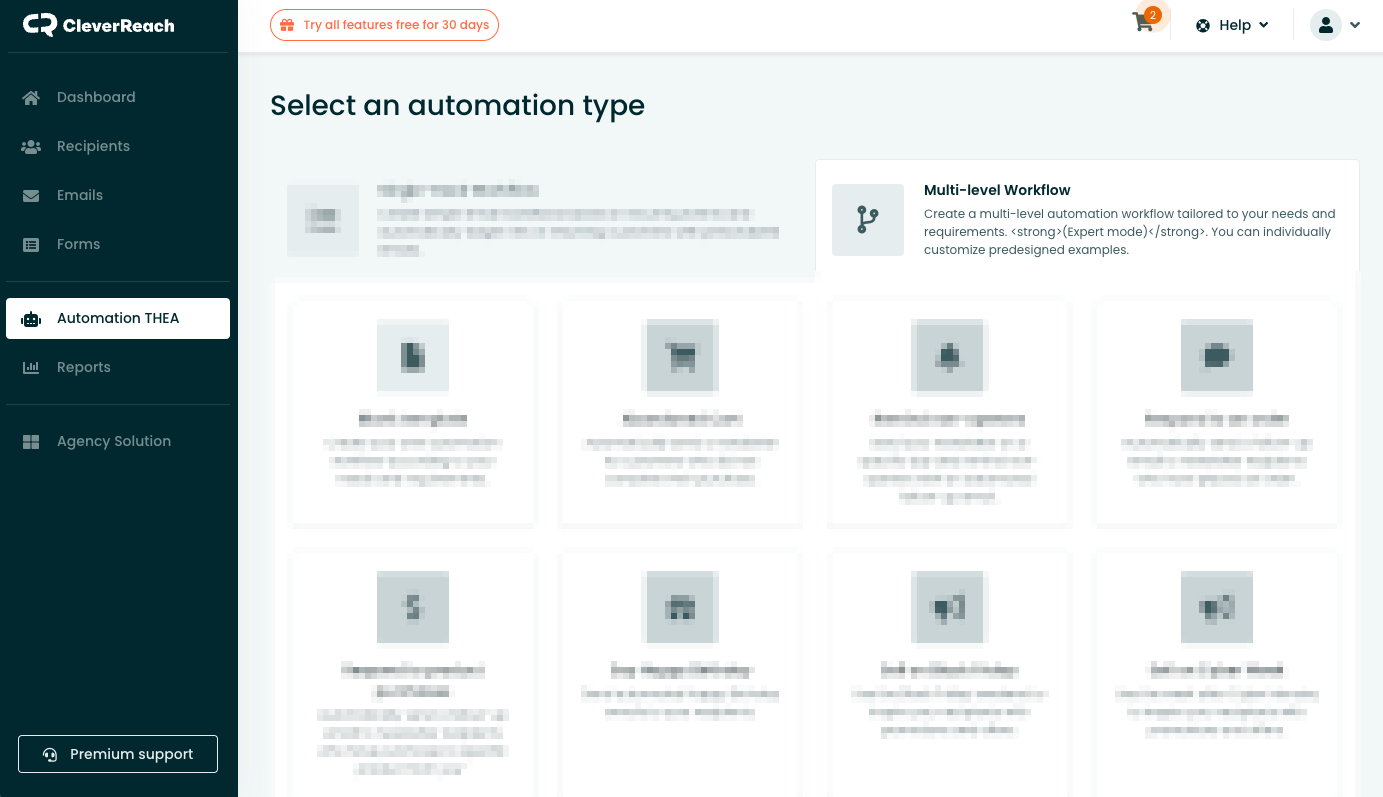
Task: Click the Help icon in the top bar
Action: [1202, 25]
